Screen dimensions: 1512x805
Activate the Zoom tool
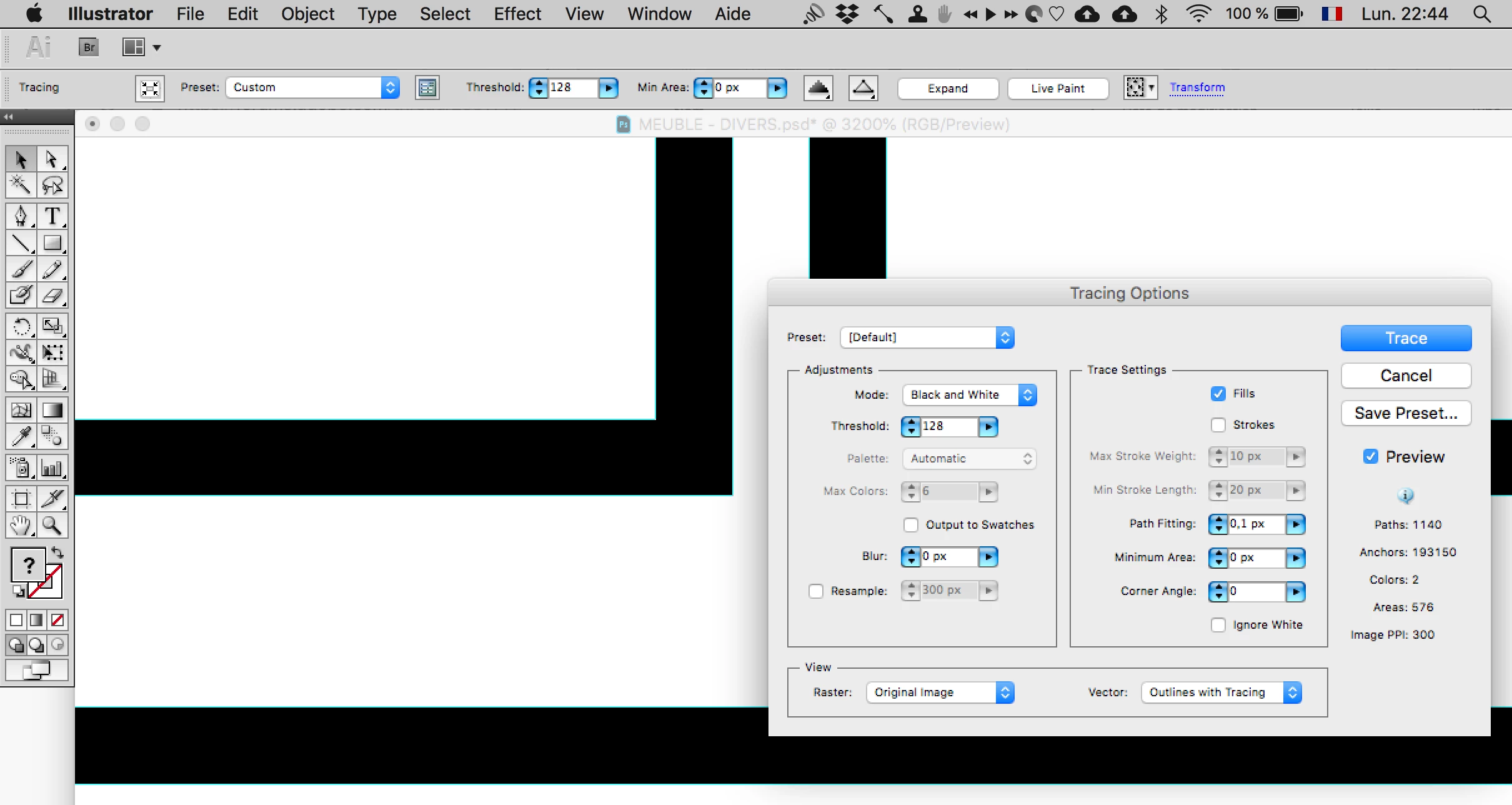coord(52,526)
